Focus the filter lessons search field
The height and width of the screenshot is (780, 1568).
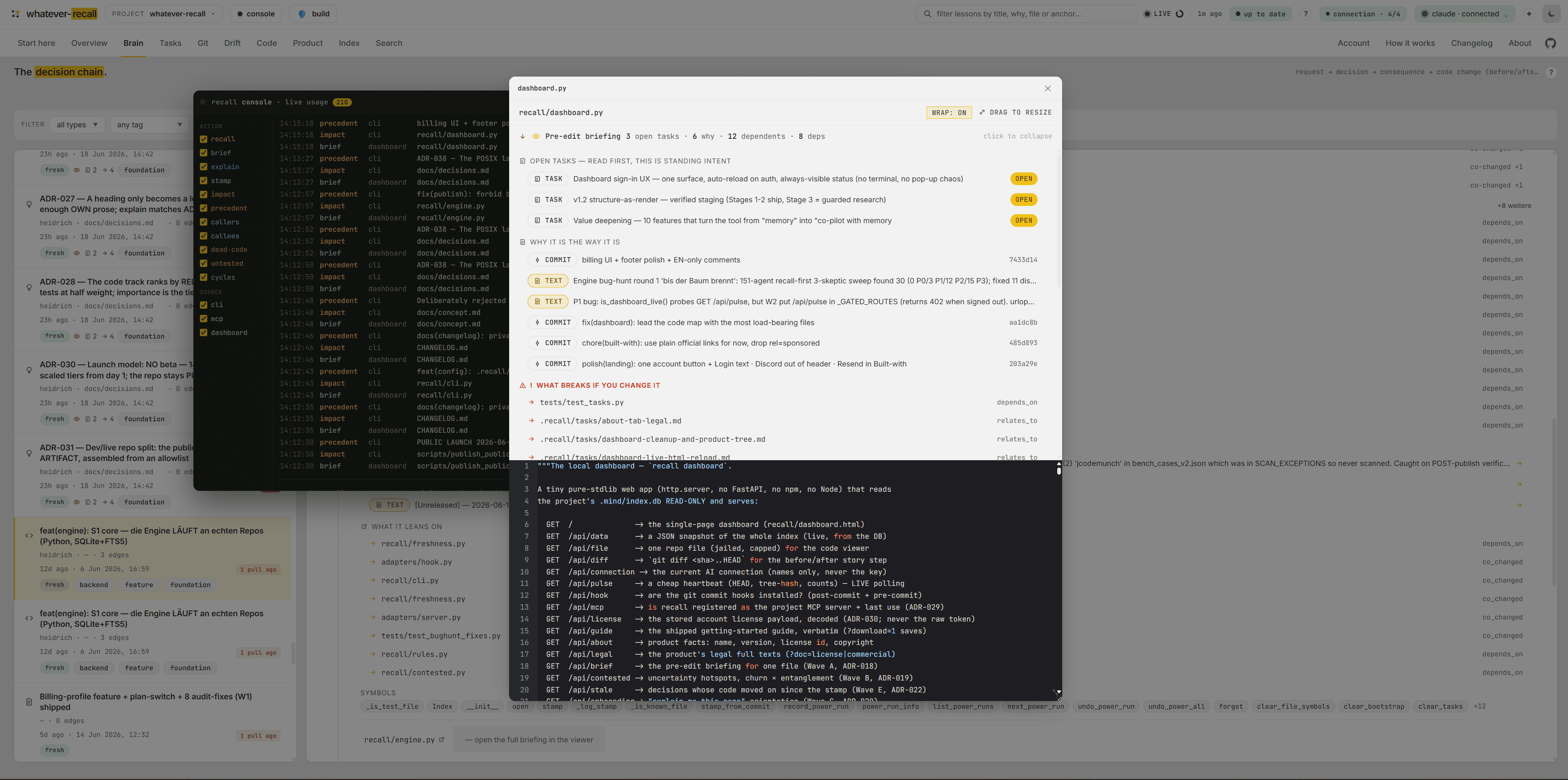[1026, 14]
